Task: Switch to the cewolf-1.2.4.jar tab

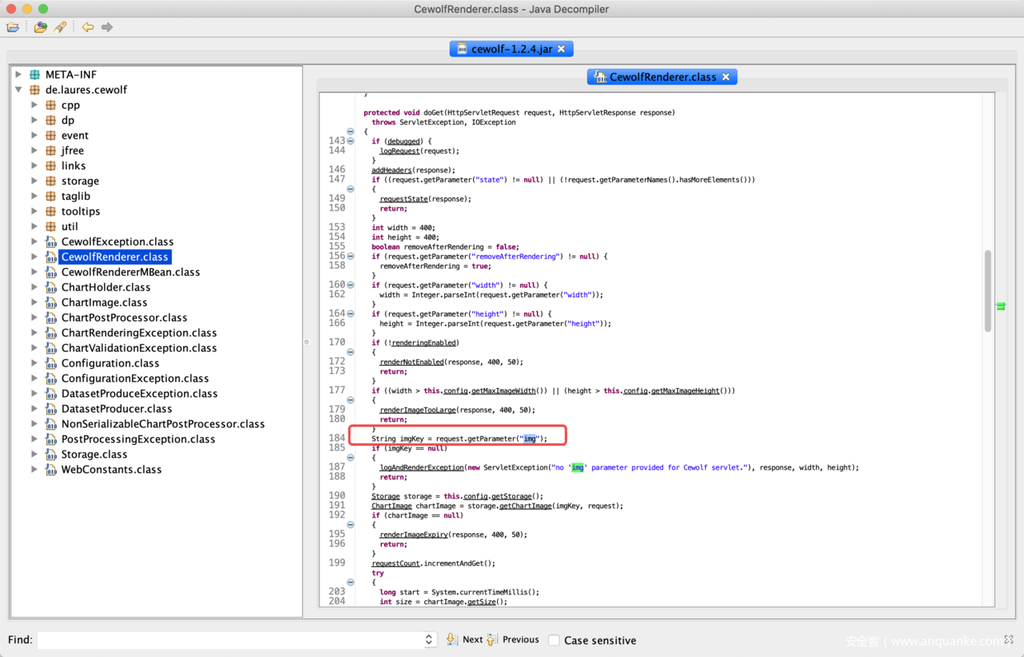Action: tap(510, 49)
